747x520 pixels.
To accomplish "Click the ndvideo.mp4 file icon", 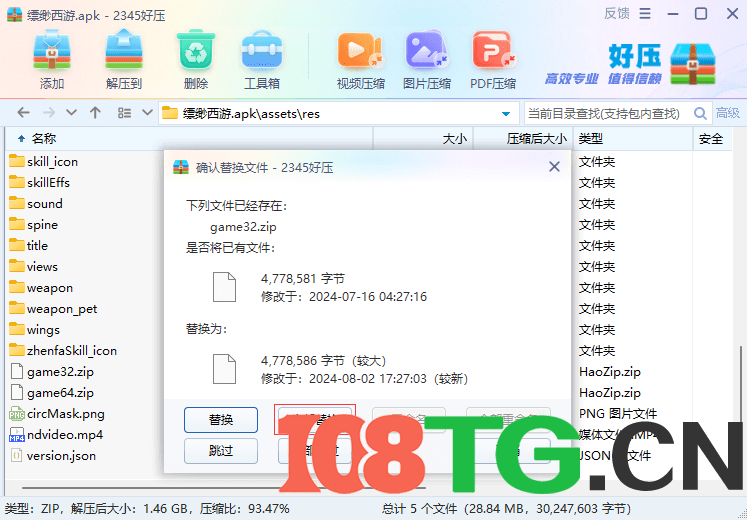I will pyautogui.click(x=17, y=434).
